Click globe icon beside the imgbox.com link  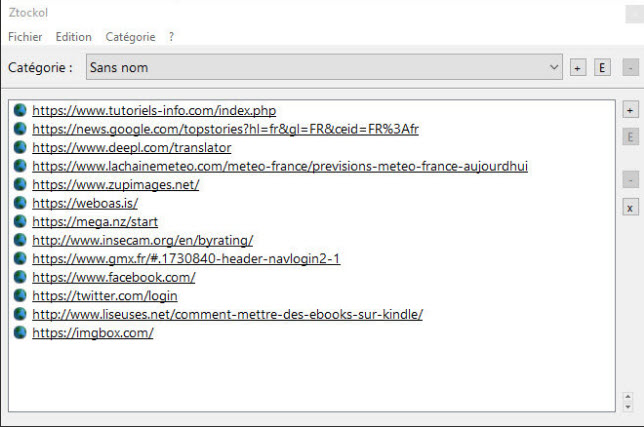tap(20, 333)
